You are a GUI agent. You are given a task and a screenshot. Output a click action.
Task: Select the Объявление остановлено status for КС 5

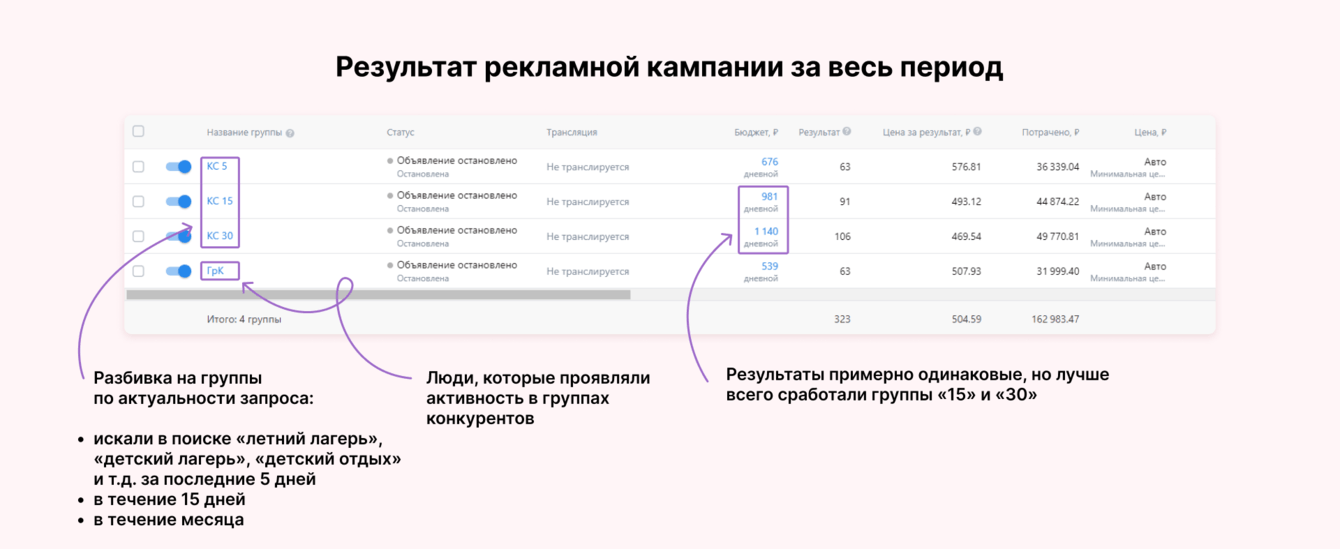[457, 160]
